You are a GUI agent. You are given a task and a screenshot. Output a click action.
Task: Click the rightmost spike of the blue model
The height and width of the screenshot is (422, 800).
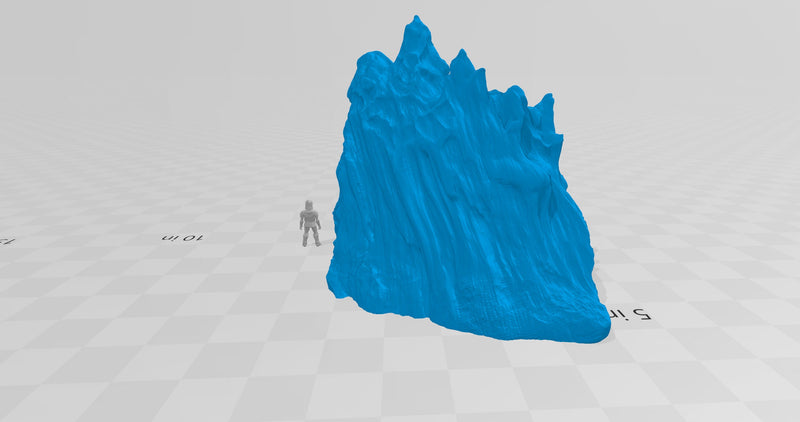coord(546,106)
